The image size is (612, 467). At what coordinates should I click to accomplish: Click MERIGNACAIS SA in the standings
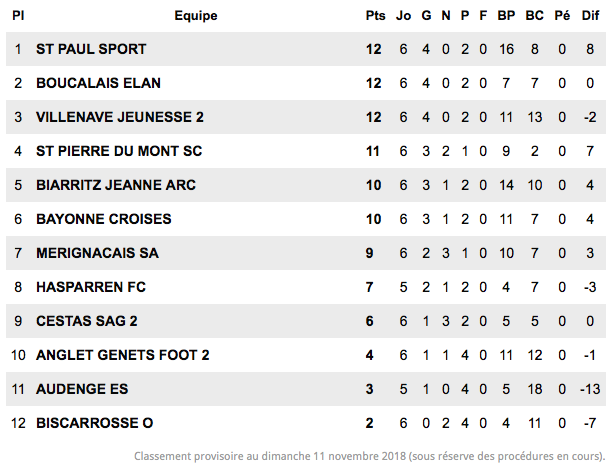(x=98, y=253)
